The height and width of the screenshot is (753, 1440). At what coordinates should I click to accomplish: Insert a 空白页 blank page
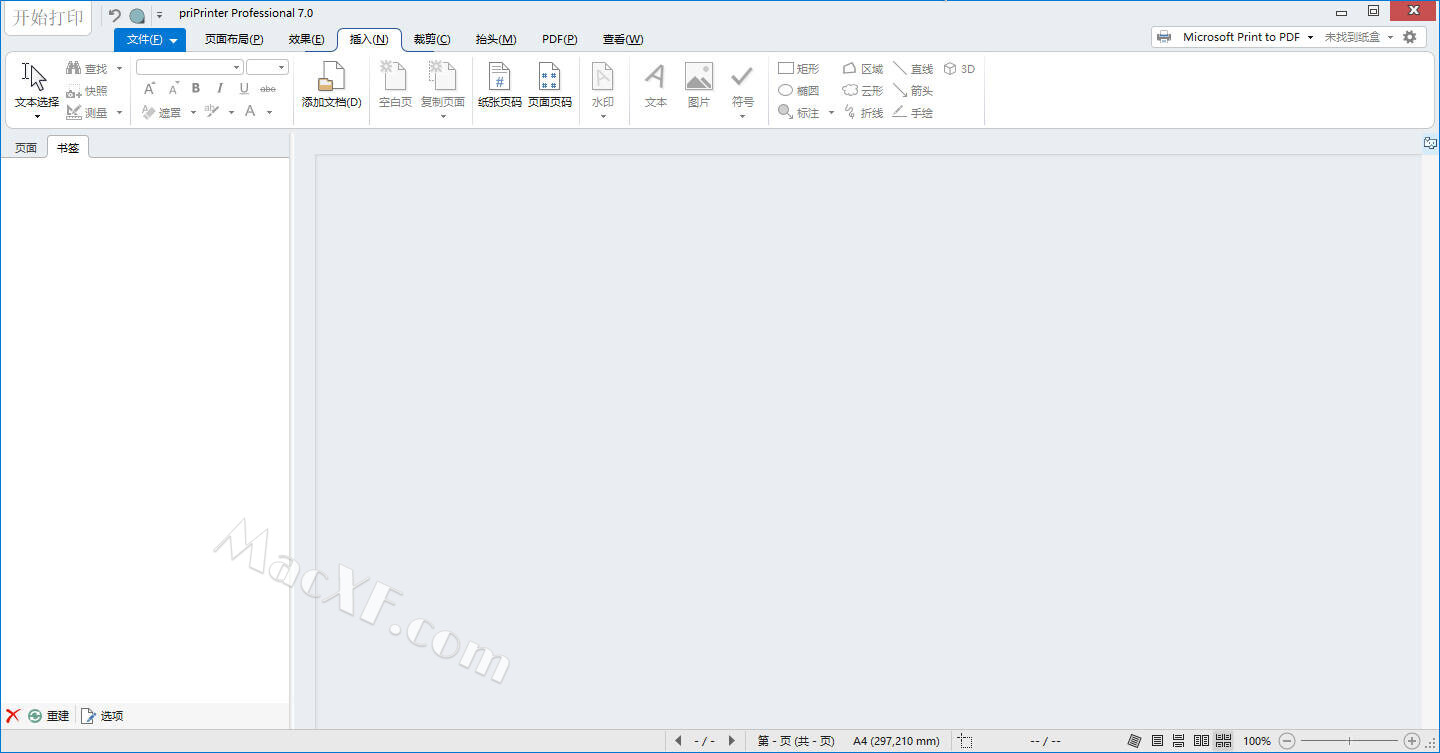click(395, 85)
